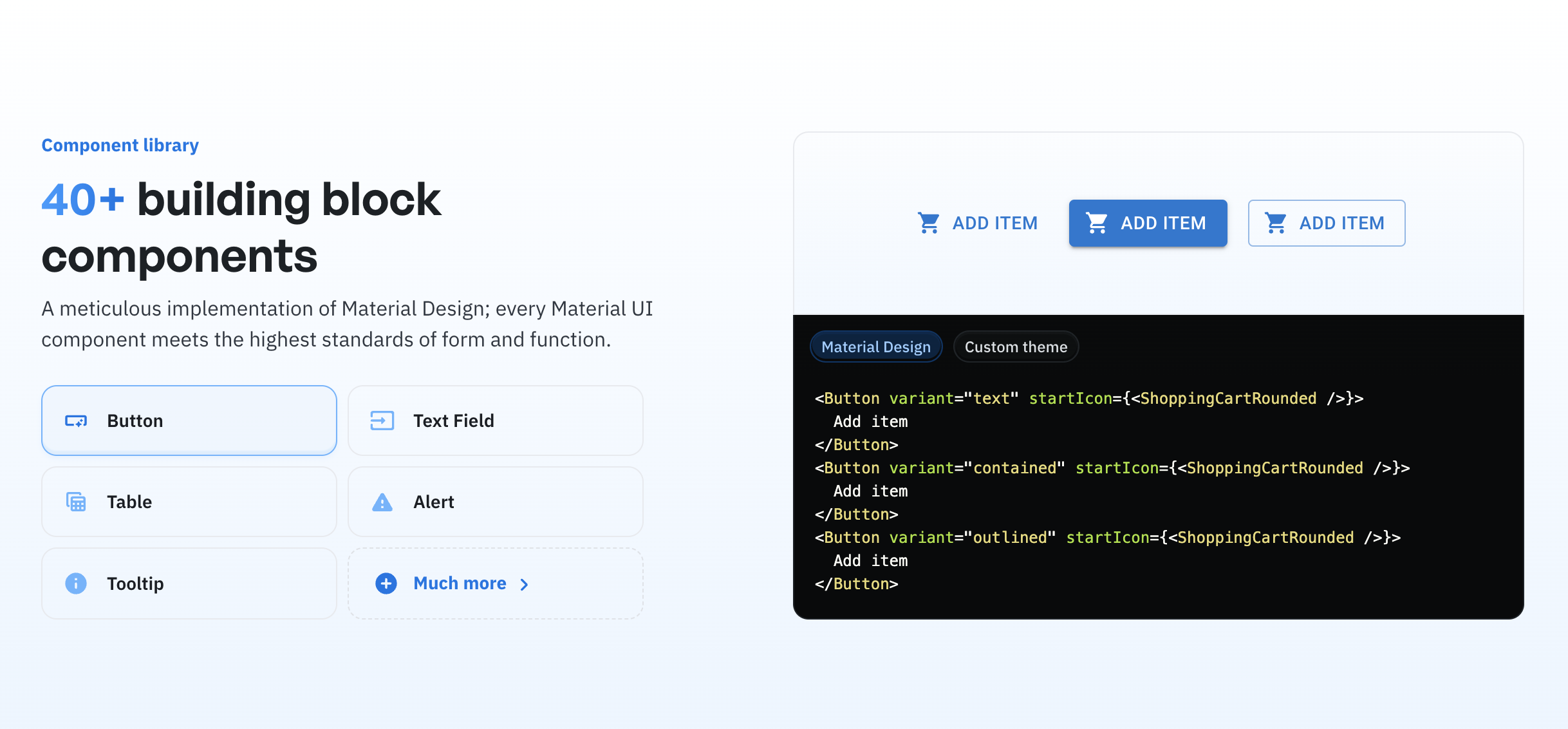Click the outlined ADD ITEM button
1568x729 pixels.
tap(1326, 223)
